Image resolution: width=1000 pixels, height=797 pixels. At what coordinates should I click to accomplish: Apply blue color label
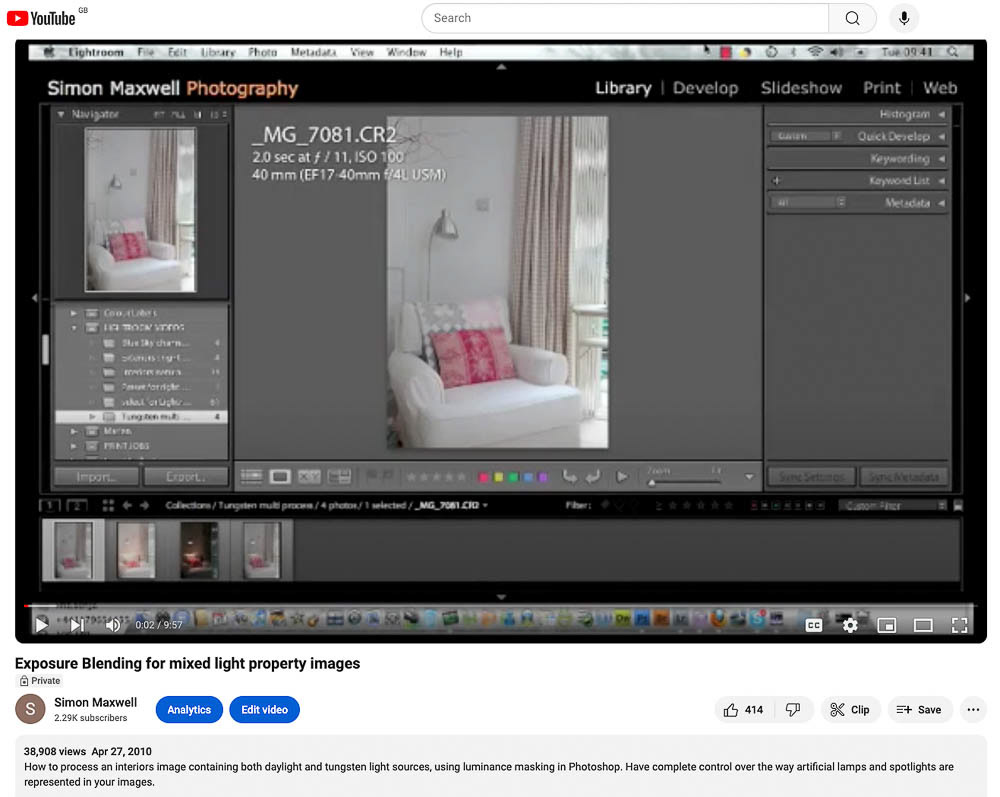[527, 477]
